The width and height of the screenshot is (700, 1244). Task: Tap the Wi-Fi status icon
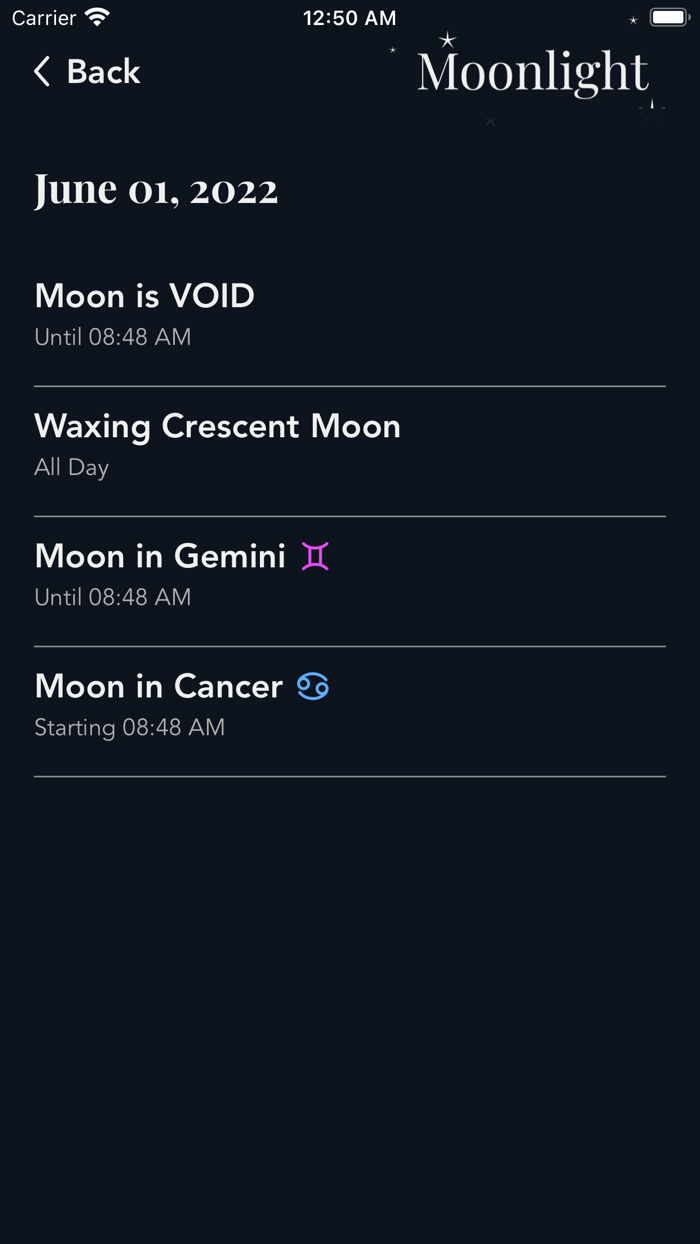(x=97, y=17)
